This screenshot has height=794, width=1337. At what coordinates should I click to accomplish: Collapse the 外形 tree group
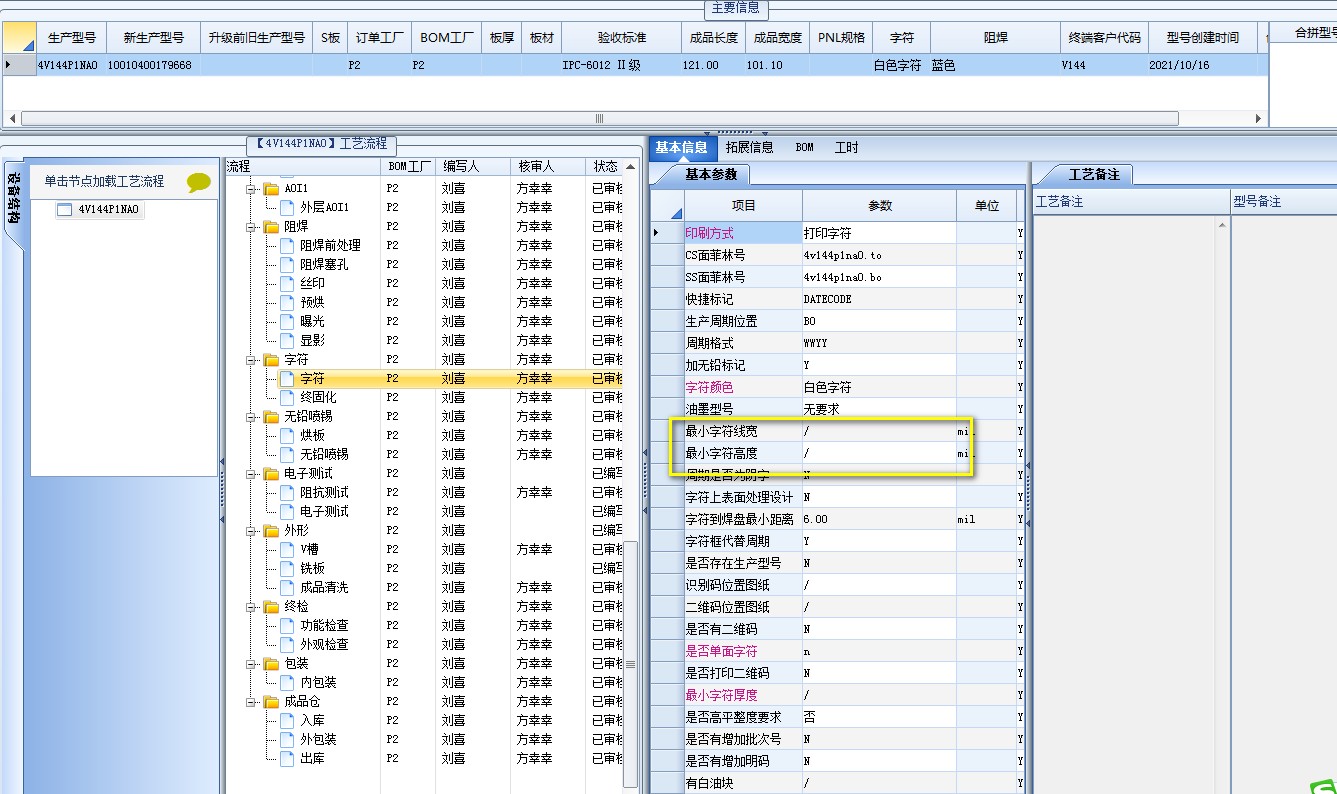[x=251, y=531]
